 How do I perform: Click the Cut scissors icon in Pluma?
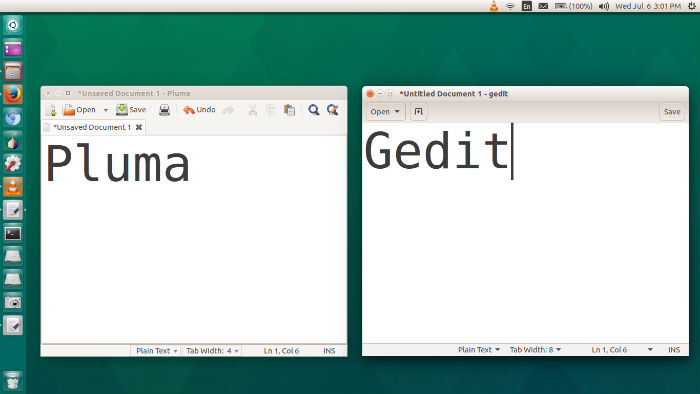(253, 110)
